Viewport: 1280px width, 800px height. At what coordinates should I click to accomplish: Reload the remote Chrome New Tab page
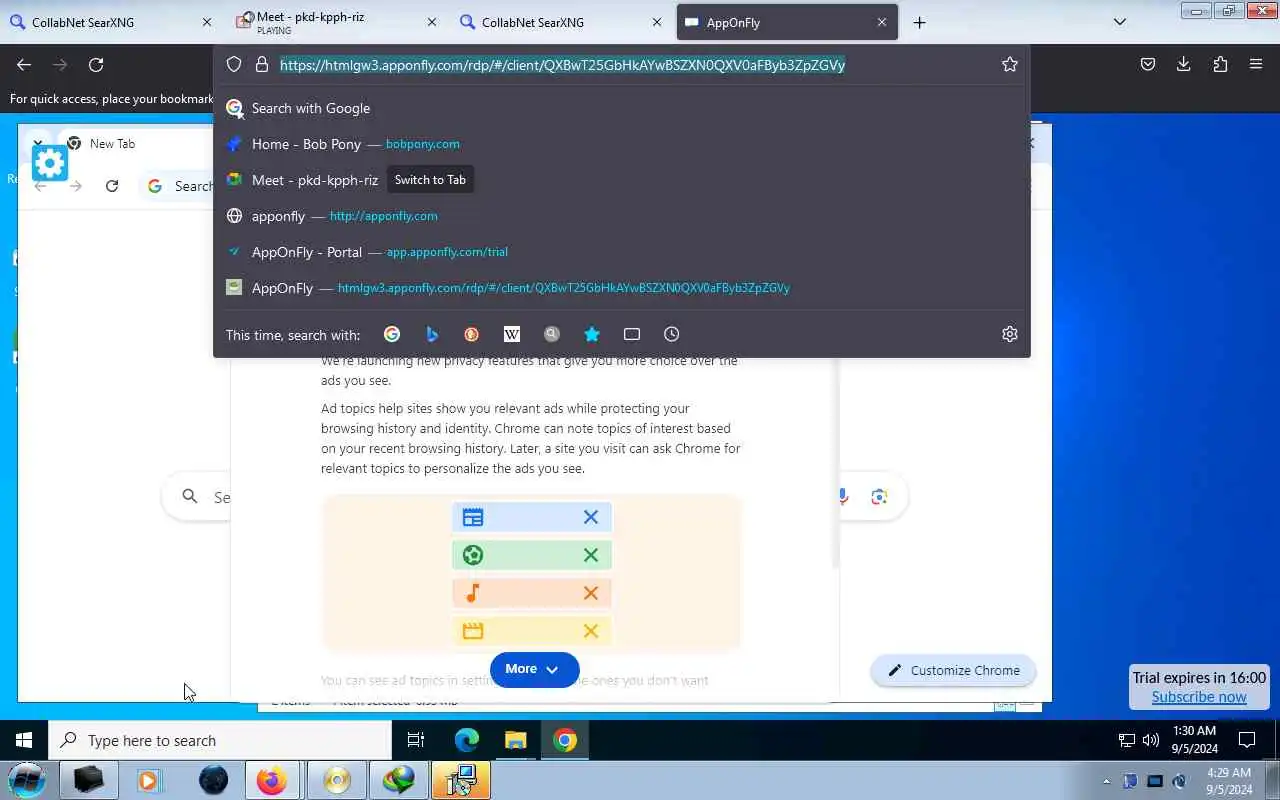coord(112,186)
